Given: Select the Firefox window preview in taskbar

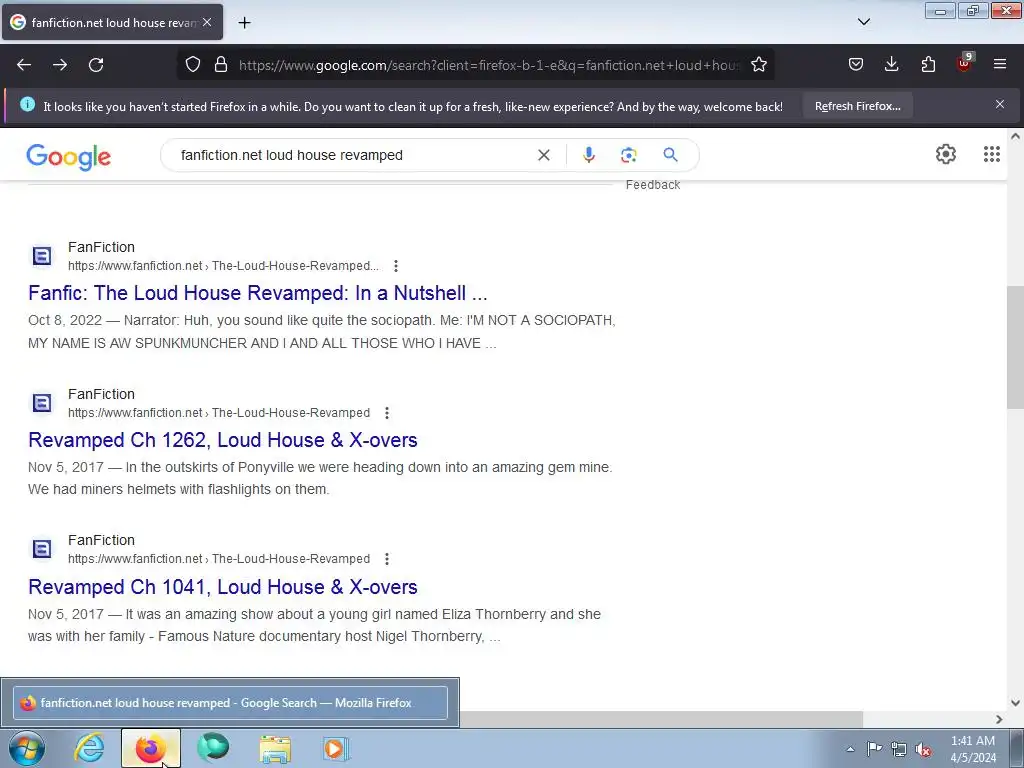Looking at the screenshot, I should tap(230, 703).
